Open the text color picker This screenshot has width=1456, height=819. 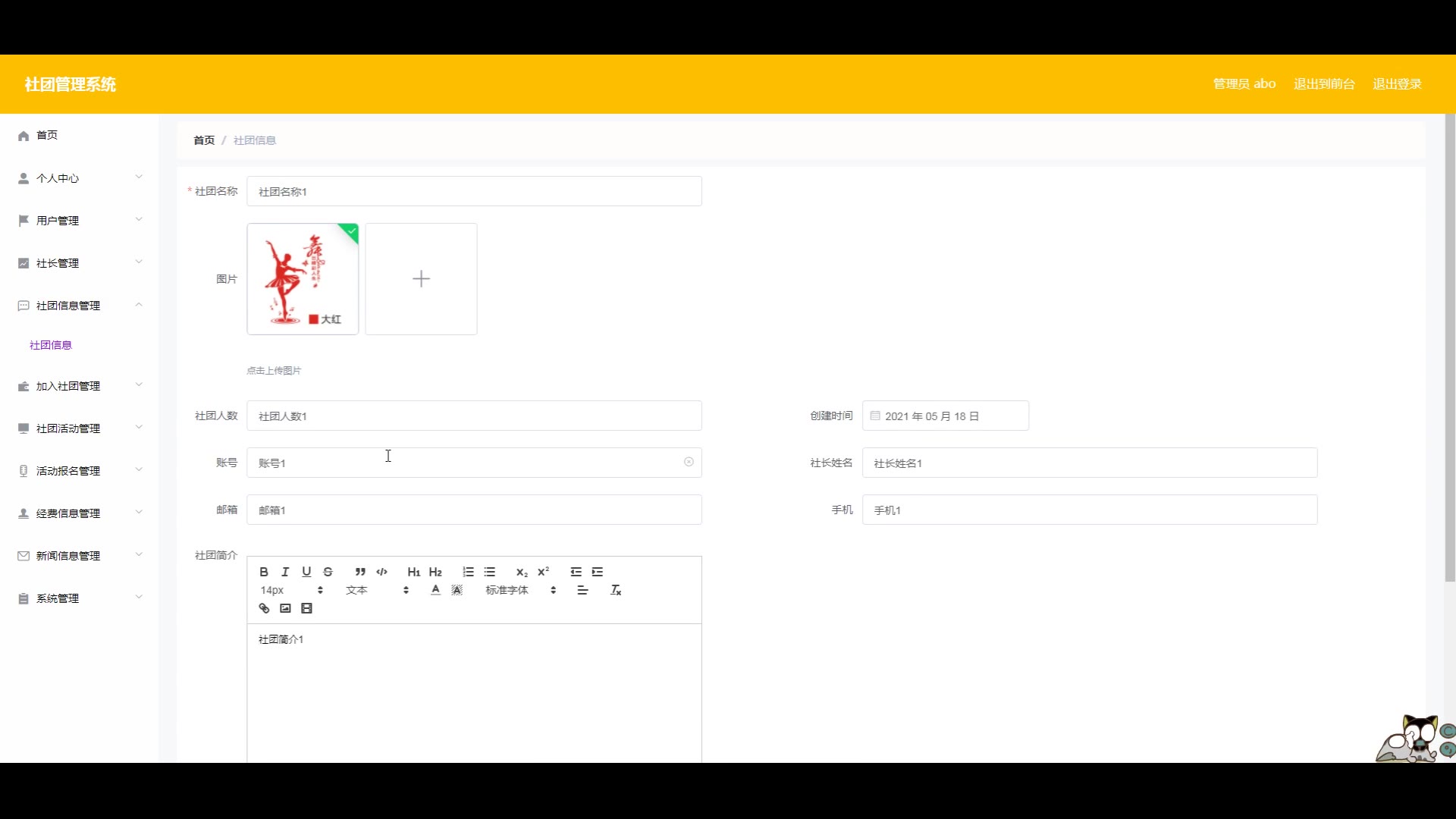coord(435,590)
